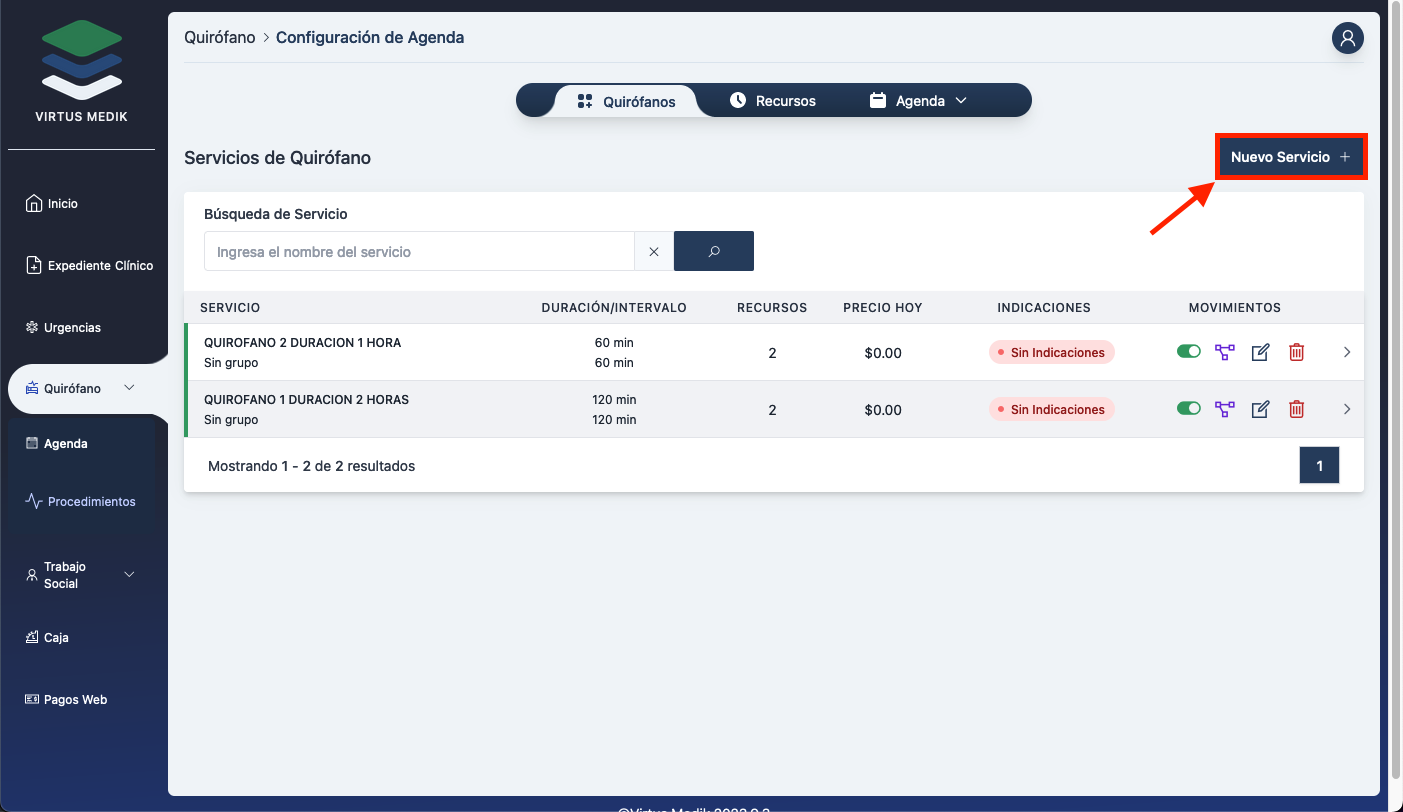The width and height of the screenshot is (1403, 812).
Task: Expand the Trabajo Social sidebar menu
Action: click(x=129, y=575)
